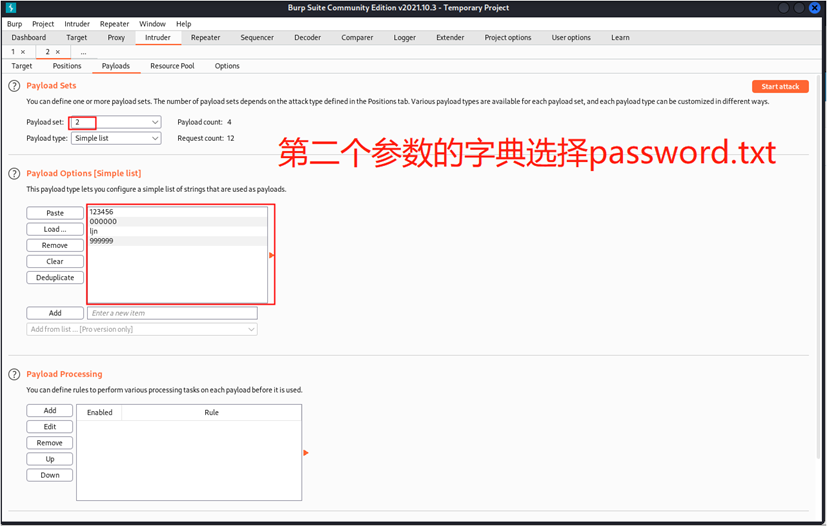Click the Up button
827x528 pixels.
(x=50, y=460)
